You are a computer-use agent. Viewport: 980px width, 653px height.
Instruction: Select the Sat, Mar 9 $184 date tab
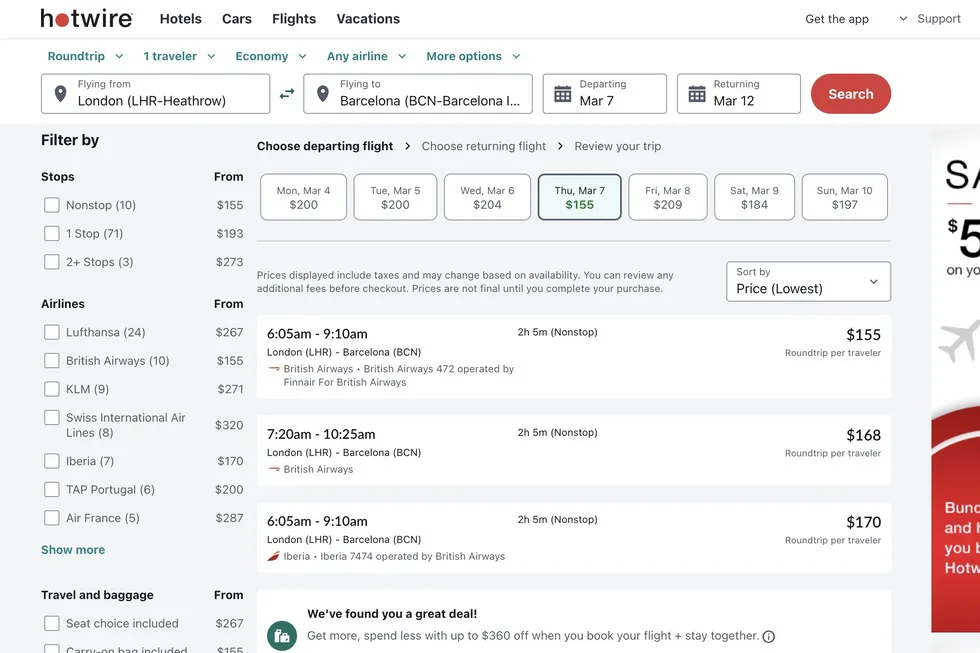[754, 197]
